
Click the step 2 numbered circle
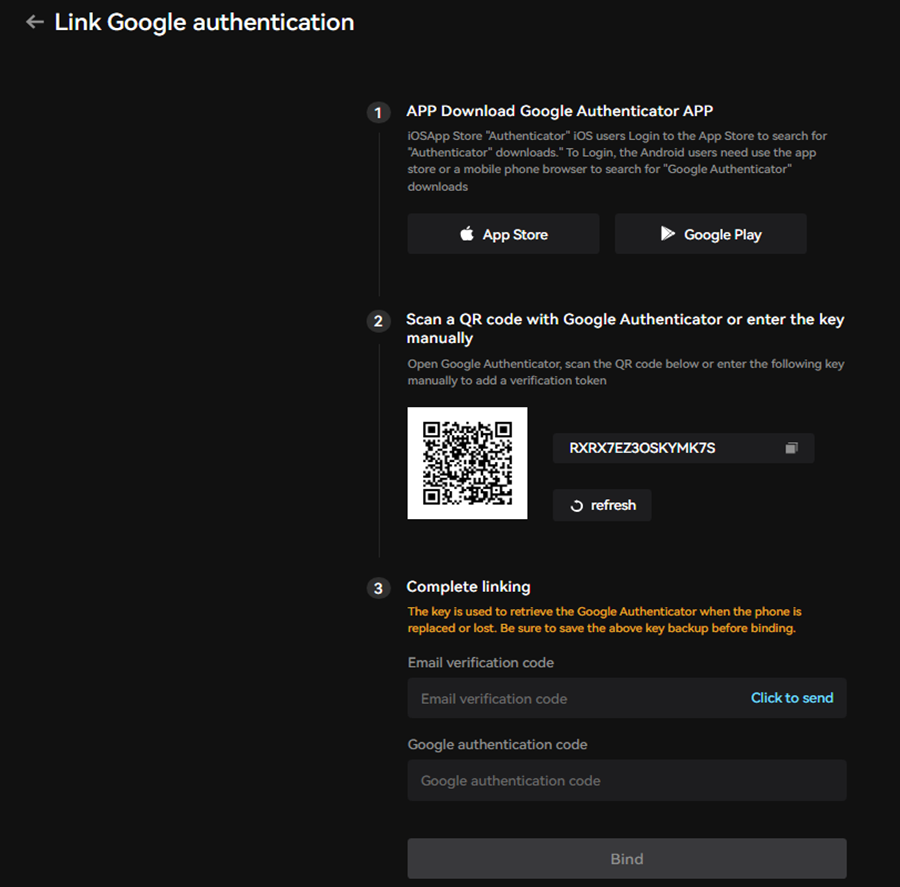pyautogui.click(x=378, y=321)
